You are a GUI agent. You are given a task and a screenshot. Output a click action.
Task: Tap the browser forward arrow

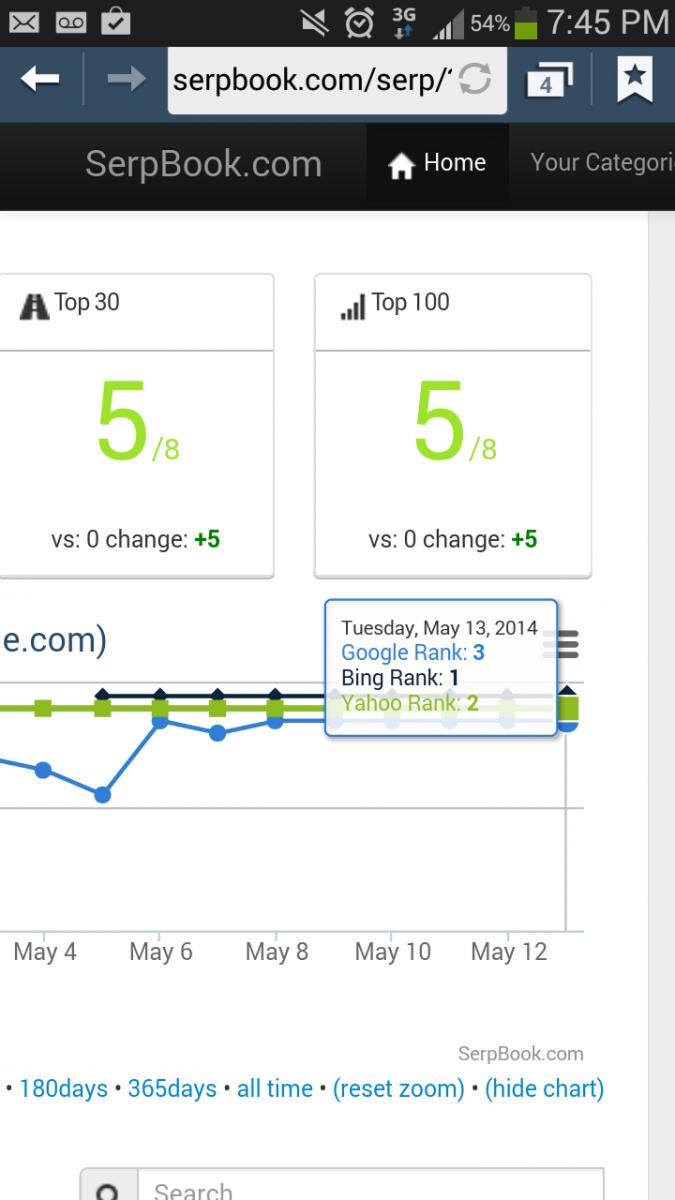click(127, 80)
